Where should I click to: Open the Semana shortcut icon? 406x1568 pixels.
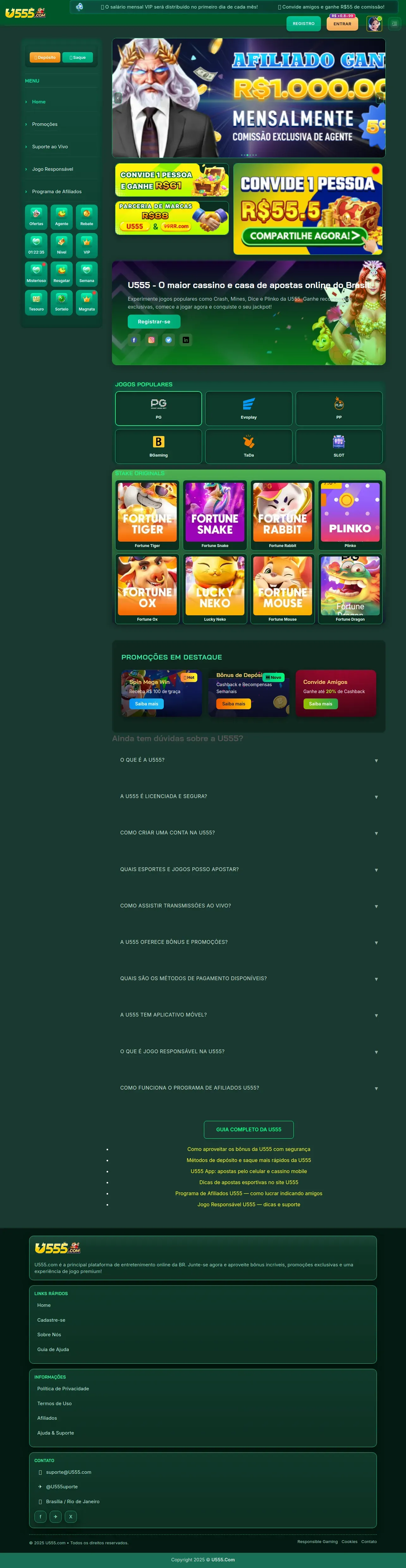pyautogui.click(x=86, y=274)
